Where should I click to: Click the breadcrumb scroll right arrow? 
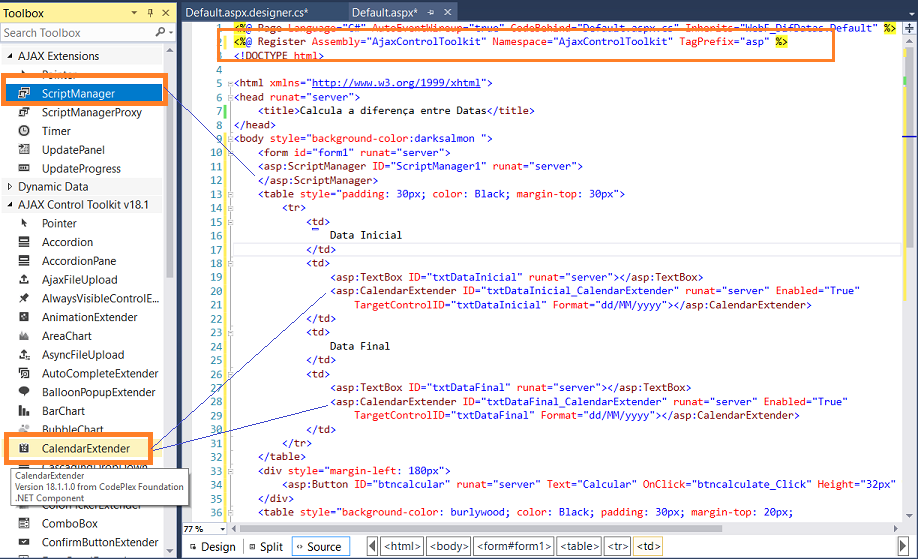(903, 546)
